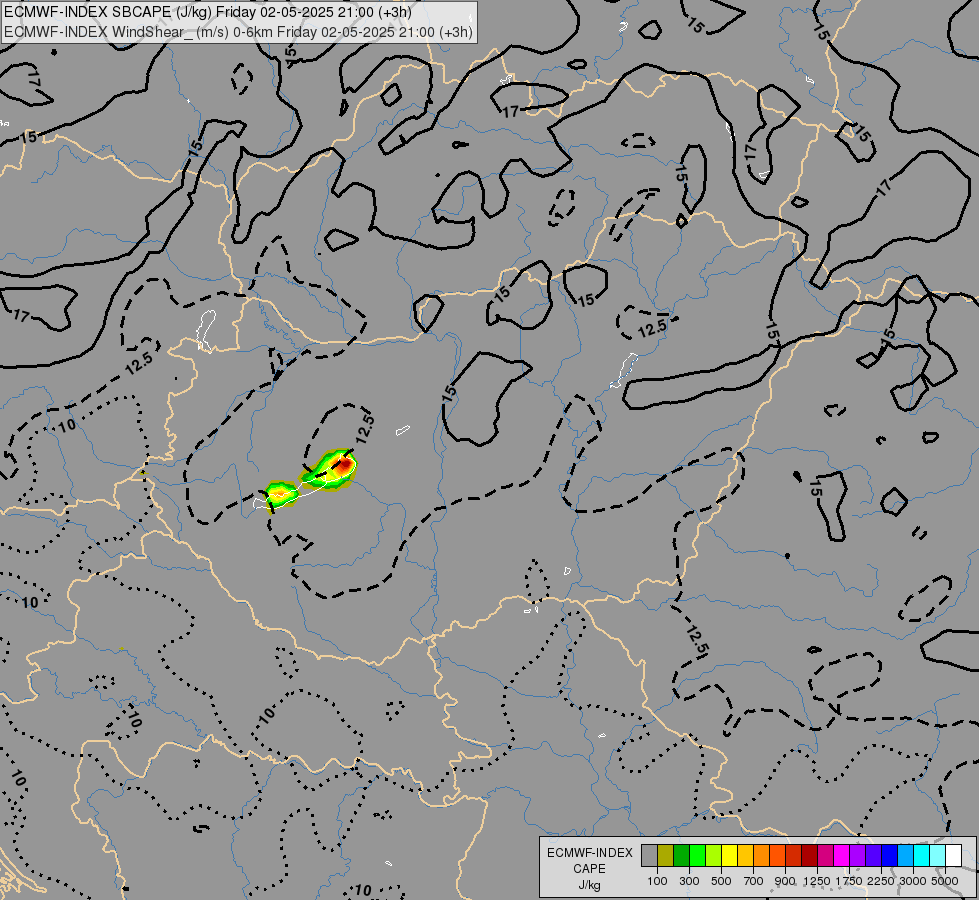Choose the purple CAPE legend swatch
Viewport: 979px width, 900px height.
857,856
